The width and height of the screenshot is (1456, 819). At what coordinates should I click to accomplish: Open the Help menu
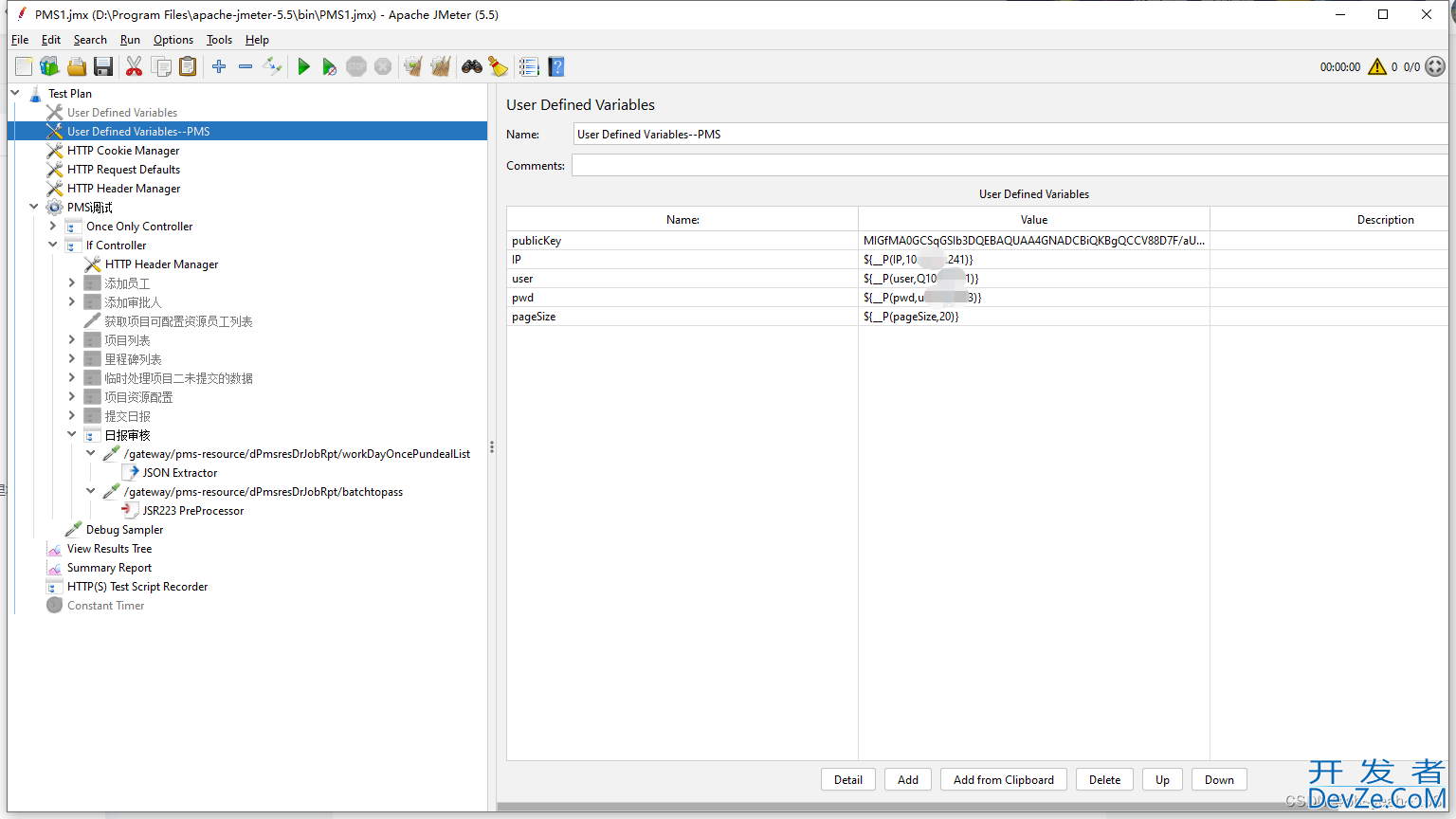[x=257, y=40]
